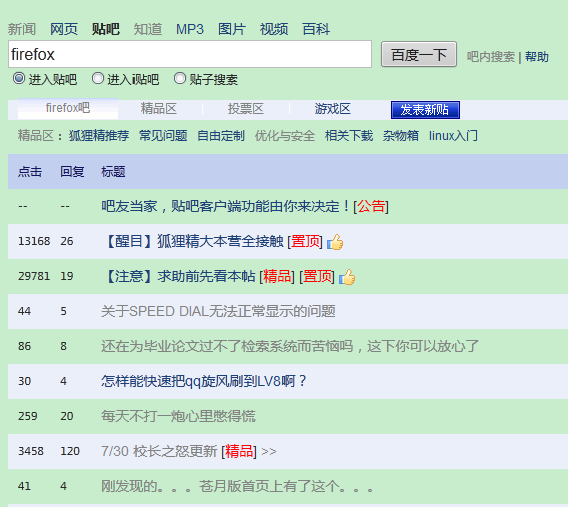Open post 刚发现的。。。苍月版首页上有了这个

[237, 486]
